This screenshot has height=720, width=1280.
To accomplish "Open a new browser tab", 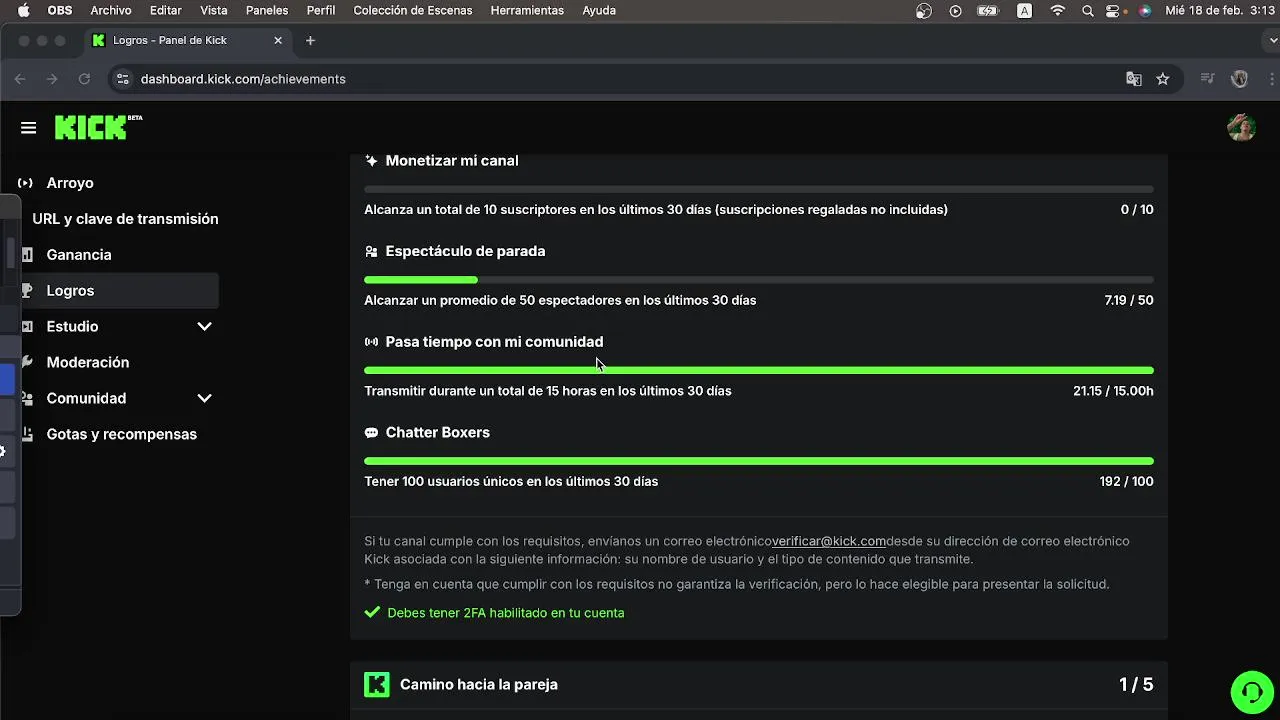I will (x=310, y=41).
